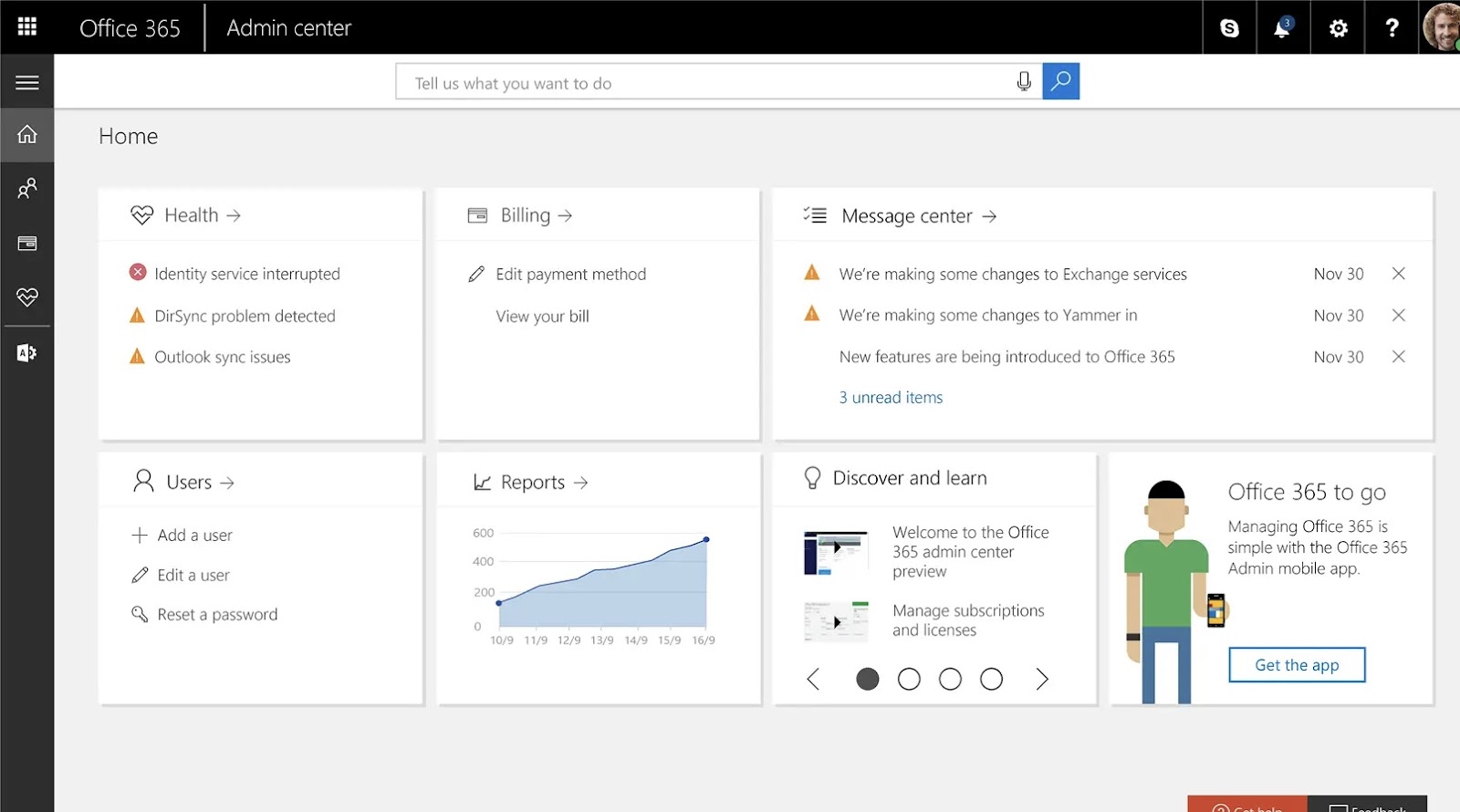Open the 3 unread items link
1460x812 pixels.
[x=891, y=398]
